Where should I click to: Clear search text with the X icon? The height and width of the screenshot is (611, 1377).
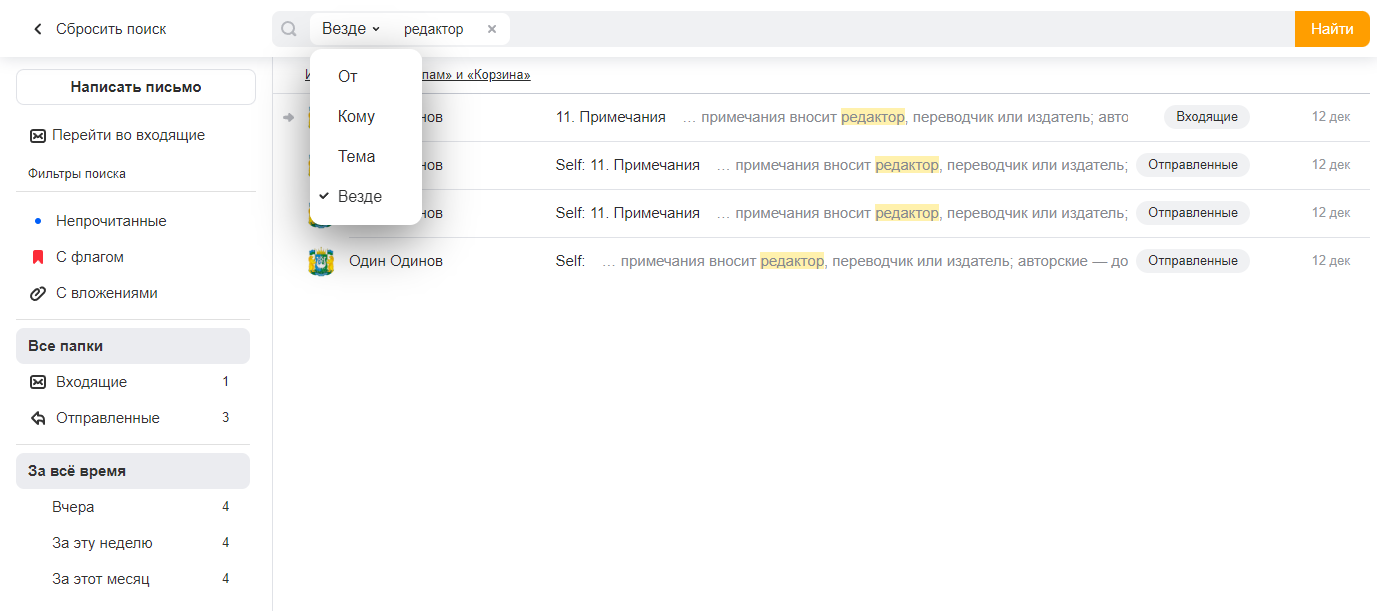492,29
